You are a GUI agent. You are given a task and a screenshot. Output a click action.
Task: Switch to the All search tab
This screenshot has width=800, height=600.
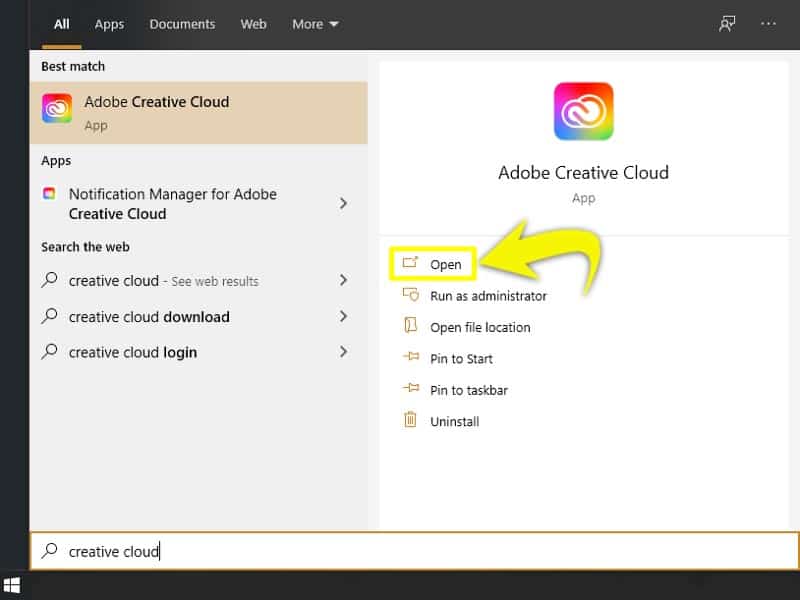point(62,24)
